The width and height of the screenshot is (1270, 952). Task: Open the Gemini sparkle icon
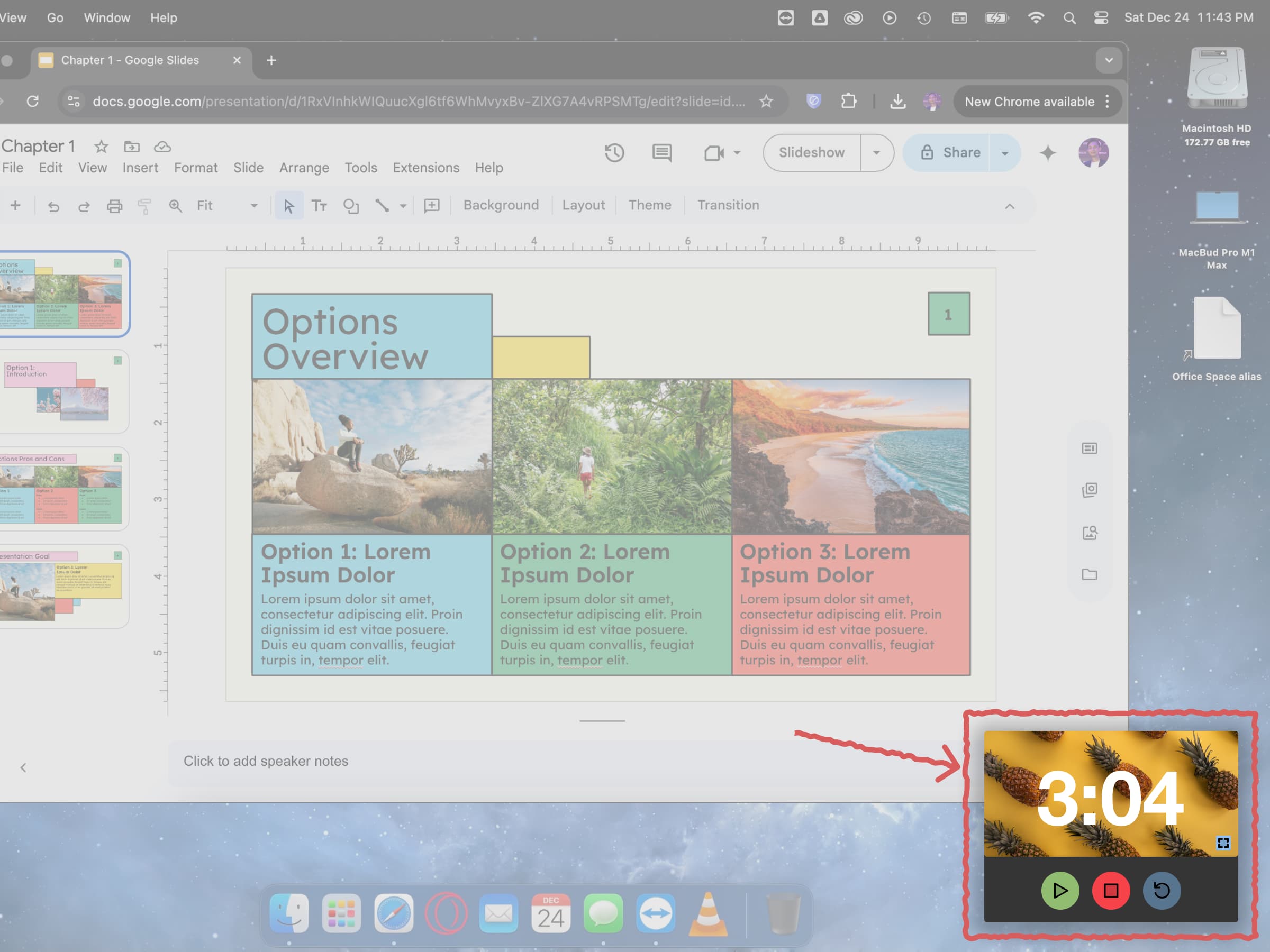[1048, 153]
